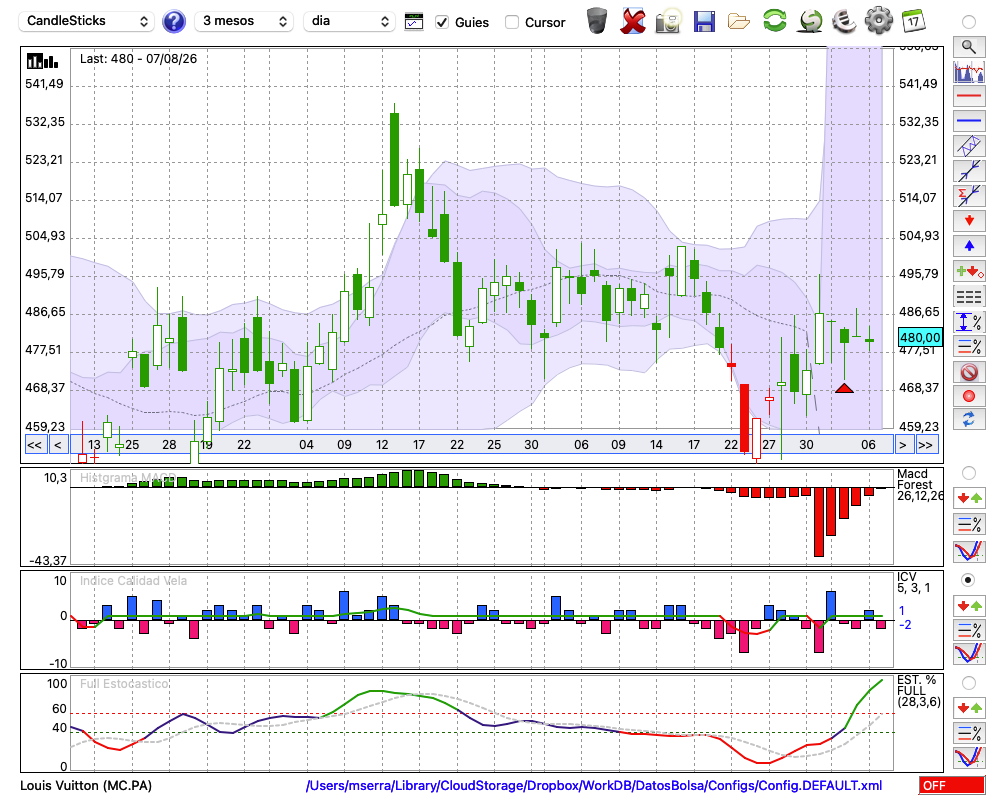Click the >> fast-forward timeline button

(925, 445)
